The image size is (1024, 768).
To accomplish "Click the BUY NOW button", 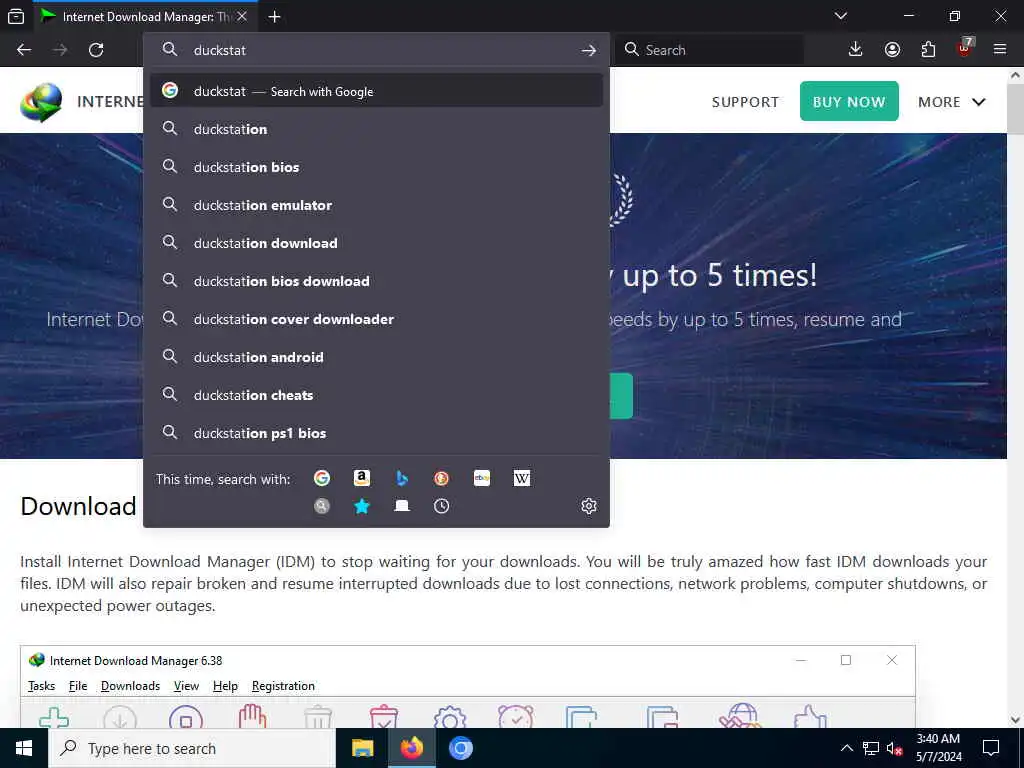I will click(849, 101).
